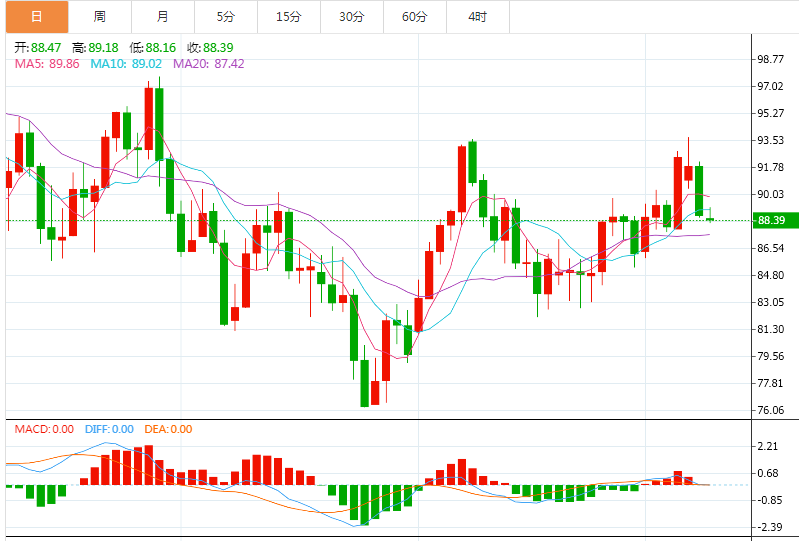Open the 30分 timeframe tab
Viewport: 799px width, 541px height.
(352, 17)
